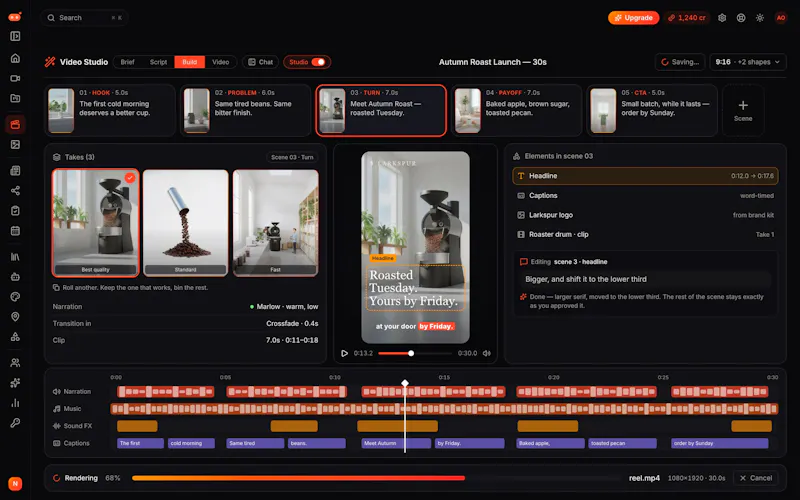Screen dimensions: 800x500
Task: Go to Home in the left sidebar
Action: coord(15,58)
